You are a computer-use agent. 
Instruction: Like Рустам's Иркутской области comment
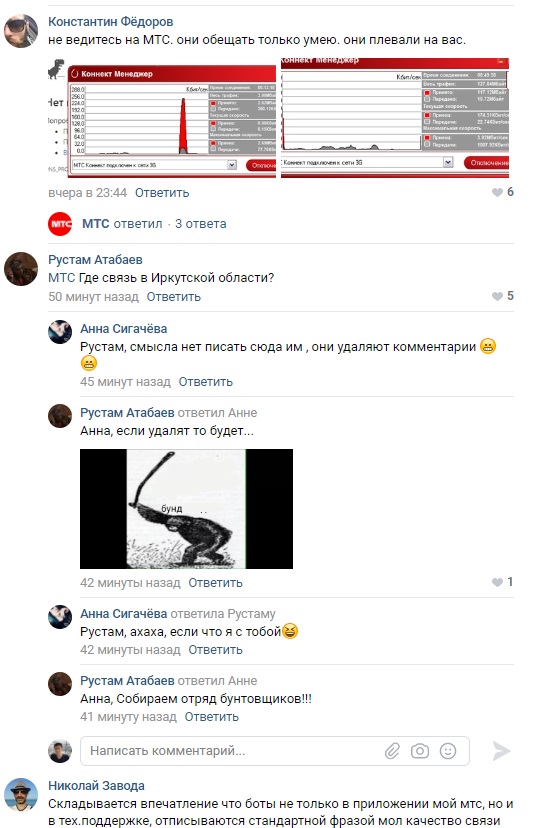click(497, 296)
